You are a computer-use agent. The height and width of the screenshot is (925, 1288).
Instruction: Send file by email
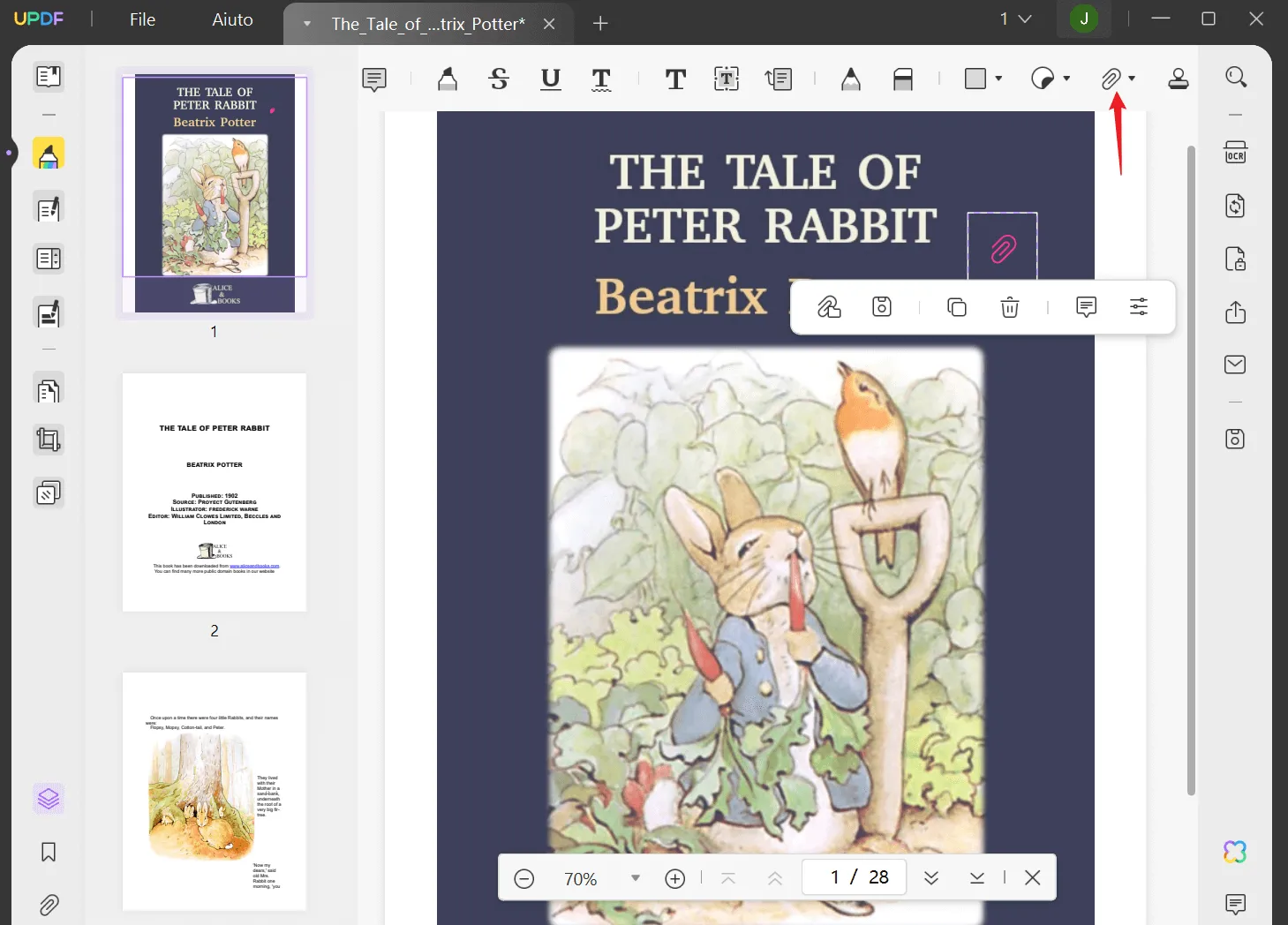(x=1235, y=365)
